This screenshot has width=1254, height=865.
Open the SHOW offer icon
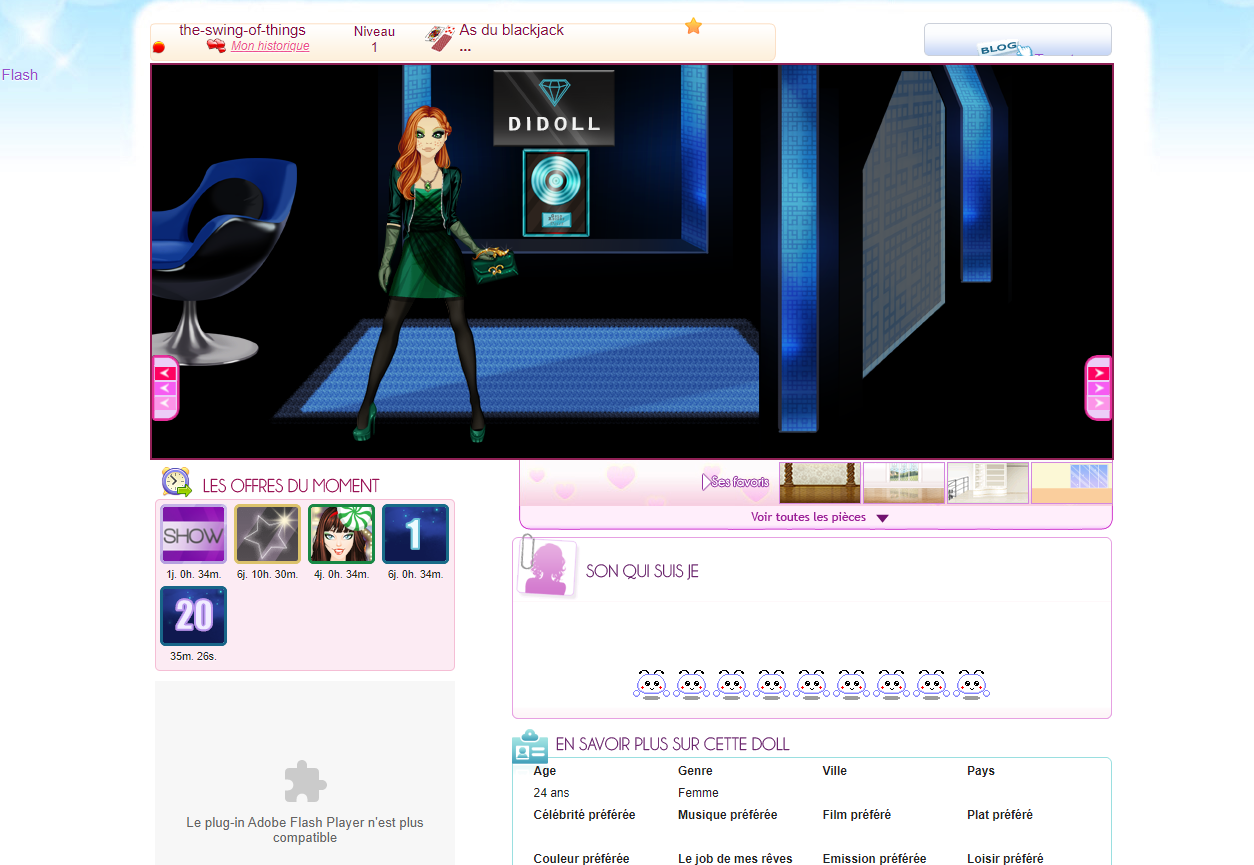click(194, 534)
